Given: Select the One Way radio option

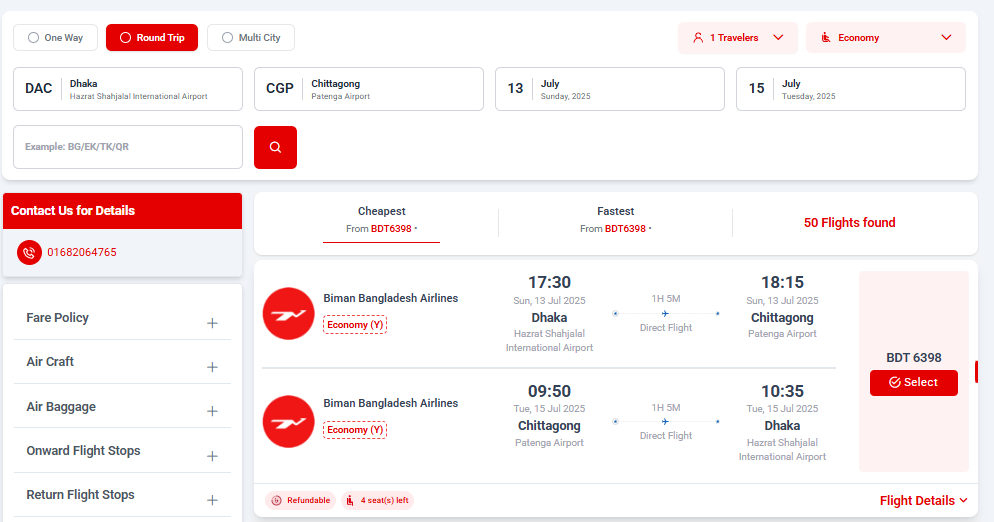Looking at the screenshot, I should click(x=55, y=37).
